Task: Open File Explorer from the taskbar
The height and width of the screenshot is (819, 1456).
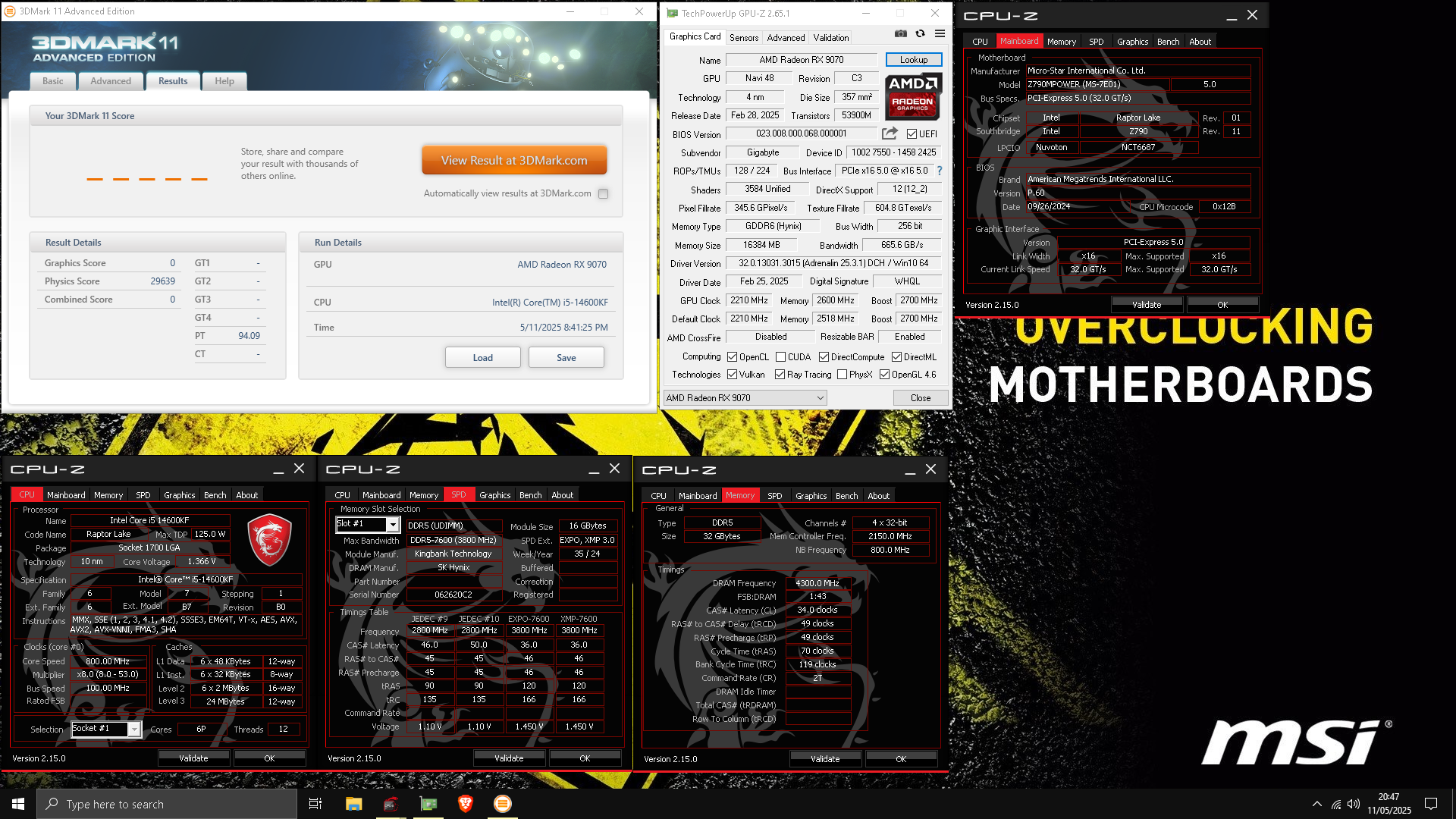Action: [x=353, y=804]
